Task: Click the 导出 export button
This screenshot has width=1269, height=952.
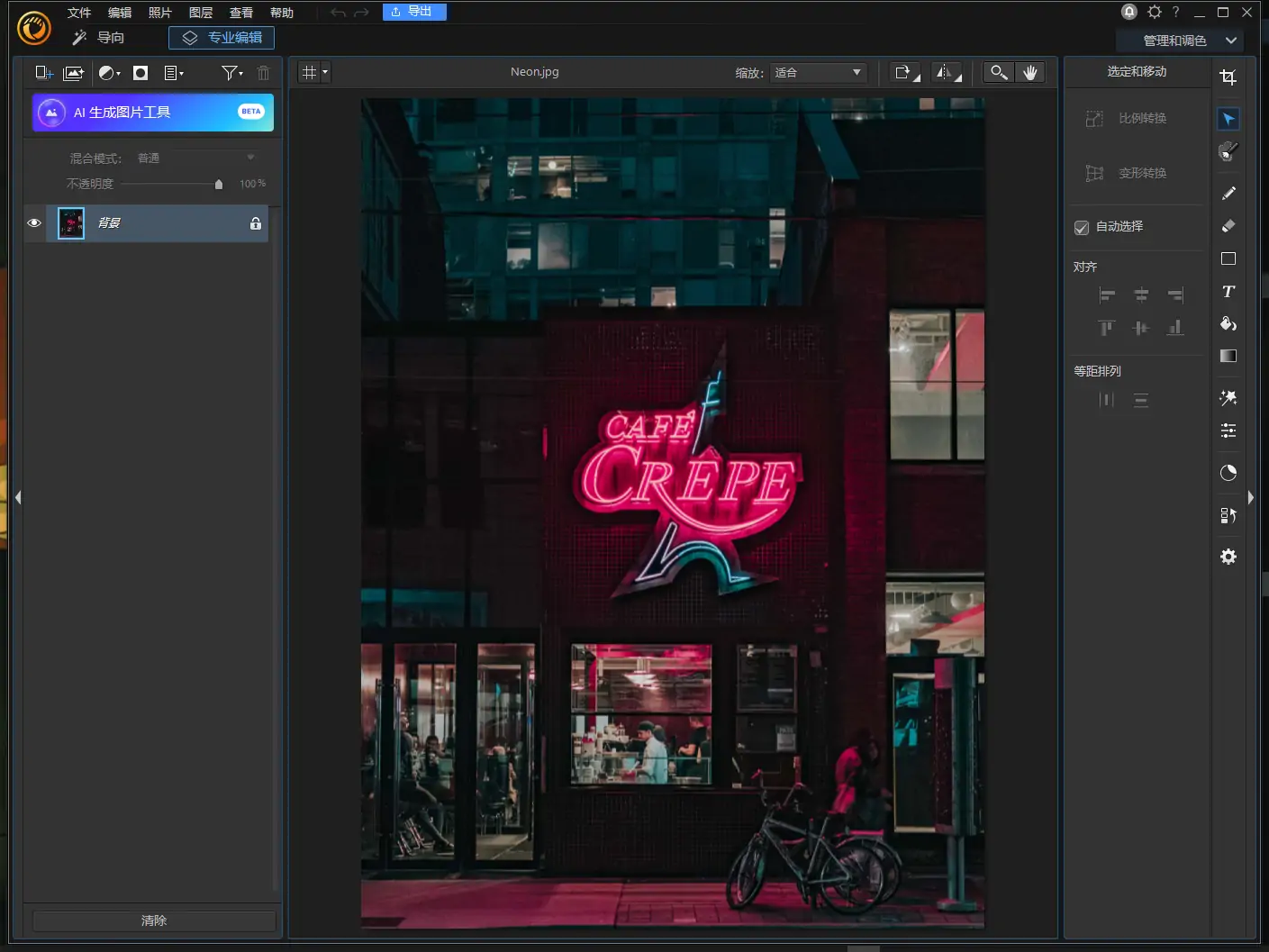Action: tap(414, 12)
